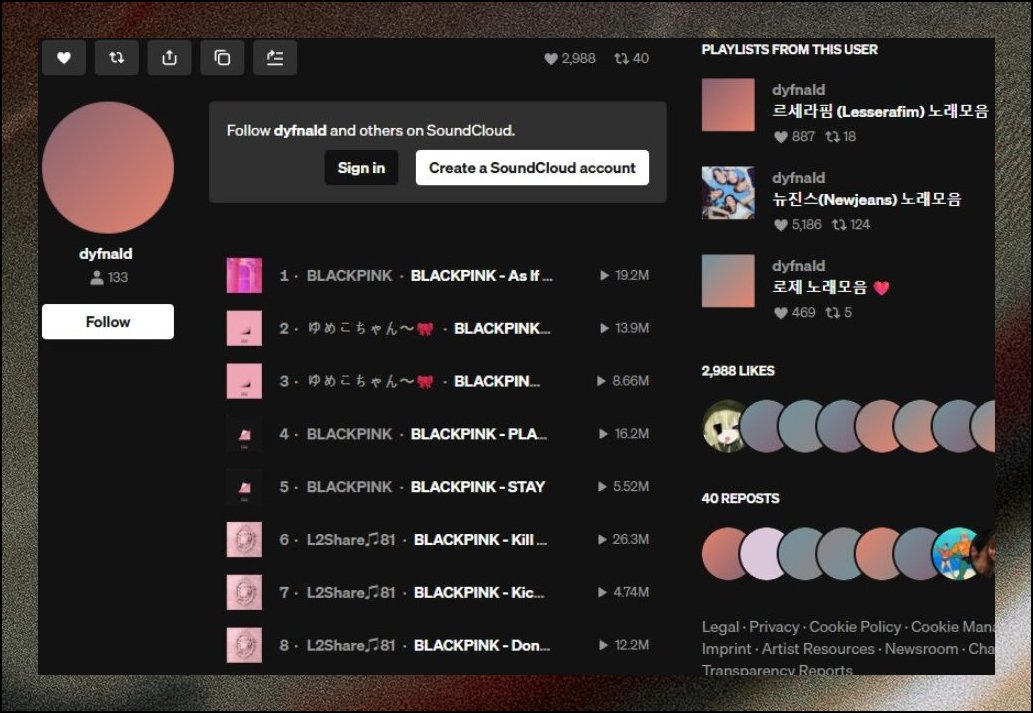Open the dyfnald username under the avatar
Image resolution: width=1033 pixels, height=713 pixels.
(x=105, y=254)
